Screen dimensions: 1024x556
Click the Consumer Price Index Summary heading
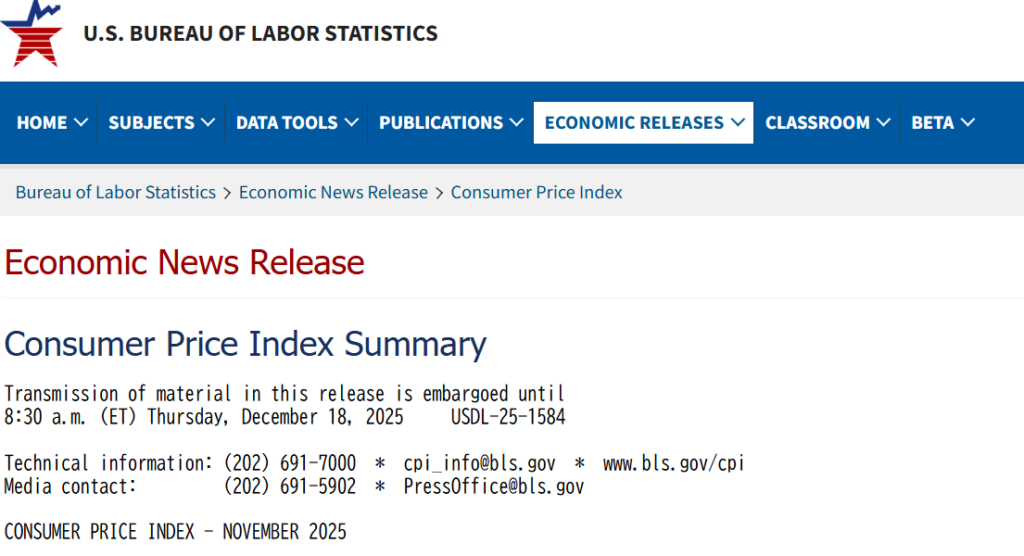pyautogui.click(x=245, y=344)
